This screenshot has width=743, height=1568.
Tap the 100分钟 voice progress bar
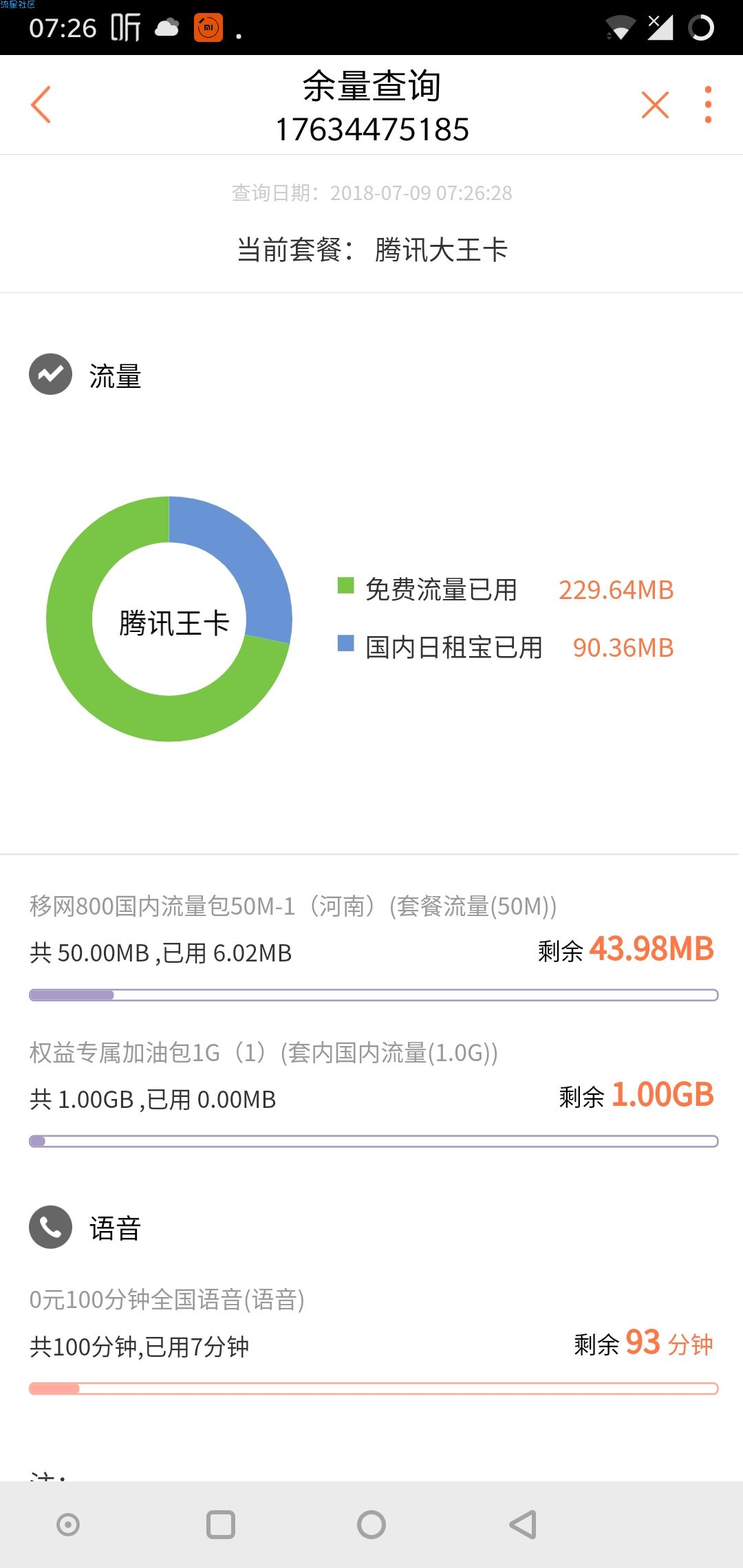click(x=374, y=1389)
